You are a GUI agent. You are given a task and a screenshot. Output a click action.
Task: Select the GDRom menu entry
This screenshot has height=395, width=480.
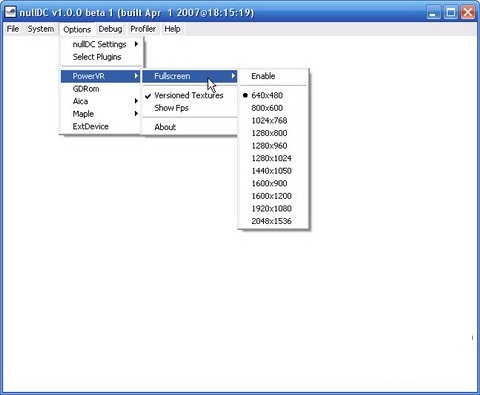(101, 89)
